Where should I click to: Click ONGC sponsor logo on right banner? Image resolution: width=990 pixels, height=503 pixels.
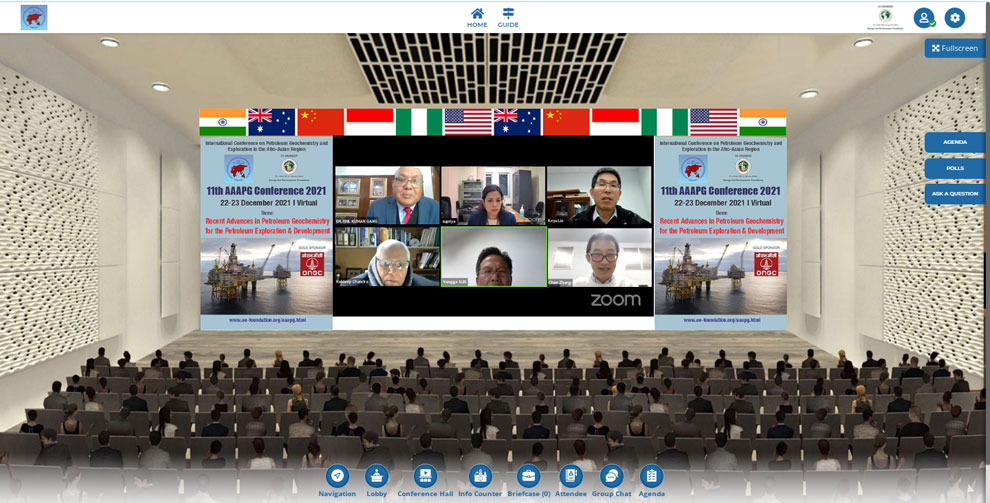(x=766, y=264)
